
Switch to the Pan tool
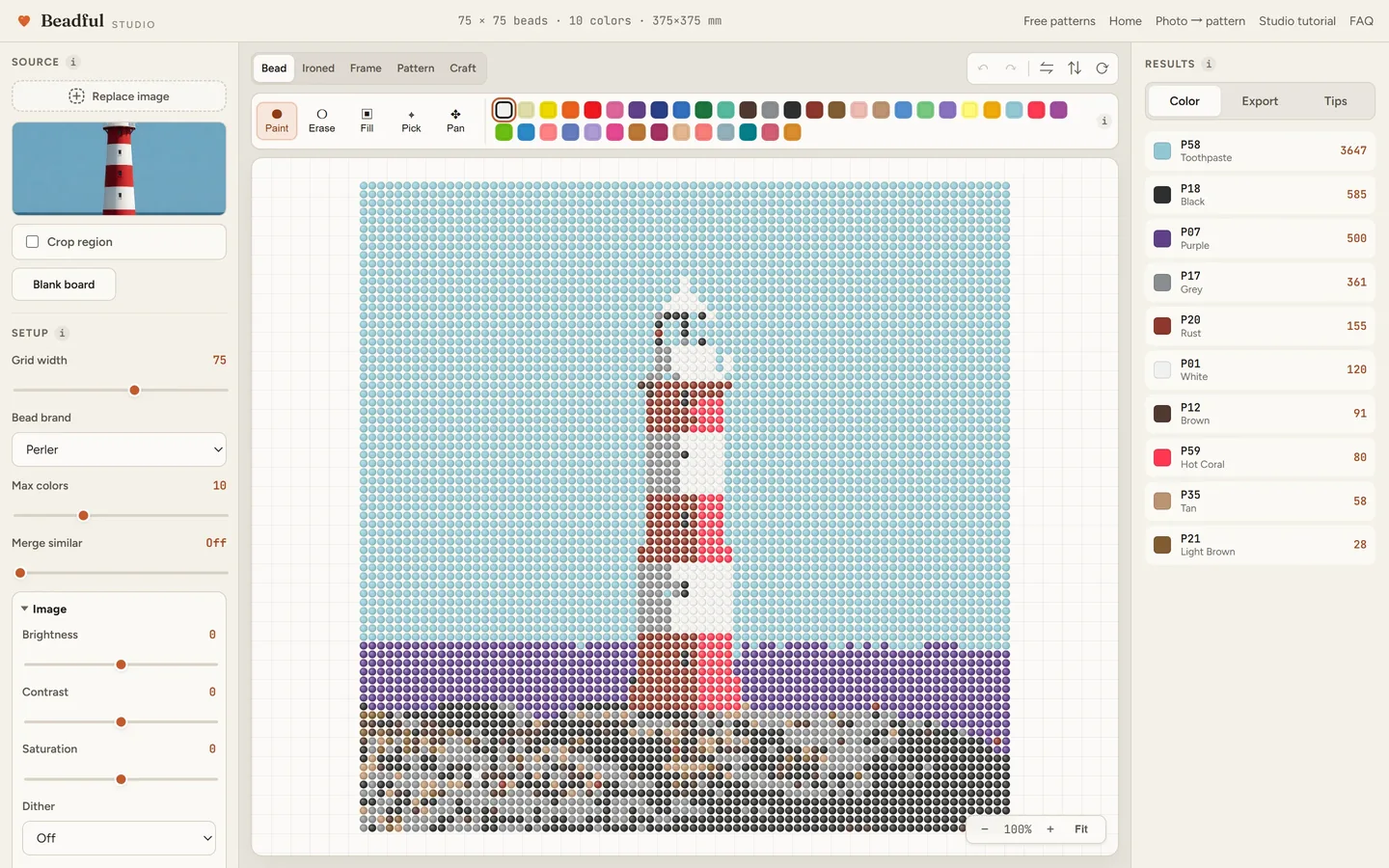[x=455, y=121]
